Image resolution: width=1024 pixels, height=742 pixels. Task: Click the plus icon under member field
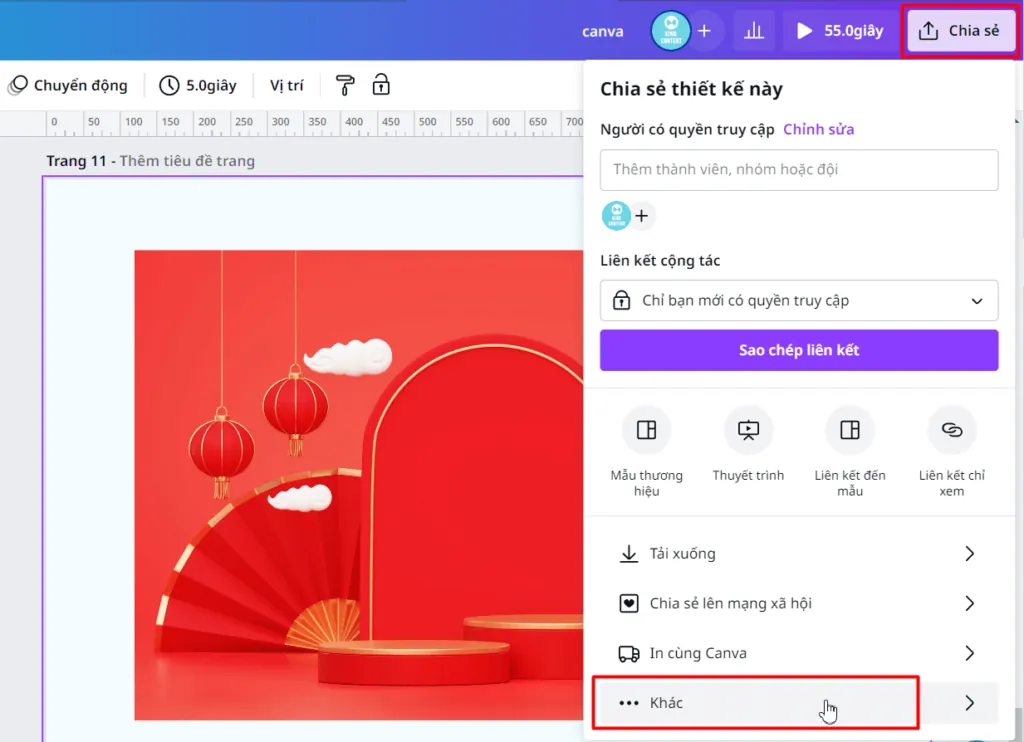(642, 216)
